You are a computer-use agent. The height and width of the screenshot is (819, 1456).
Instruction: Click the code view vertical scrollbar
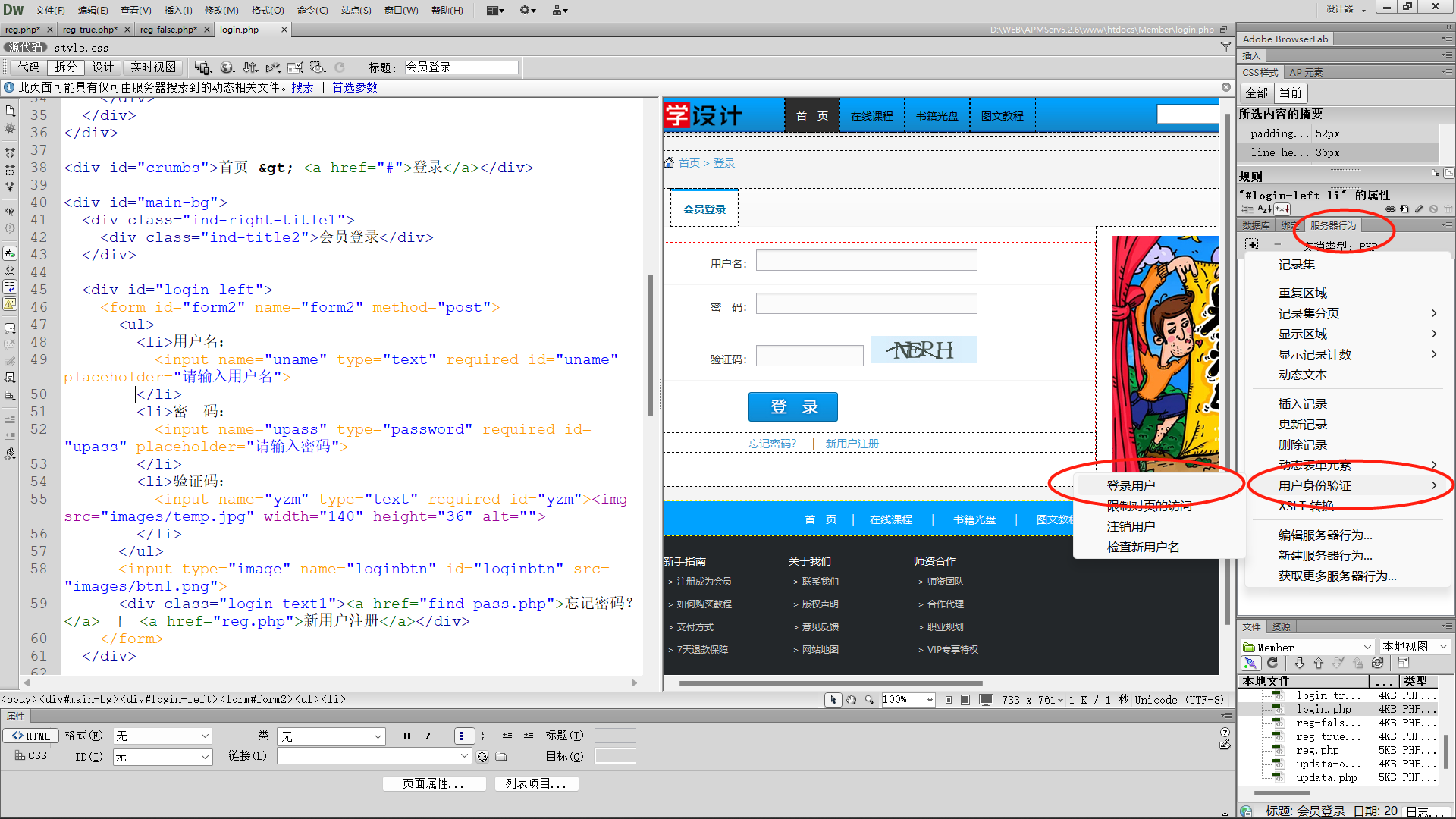click(x=651, y=345)
